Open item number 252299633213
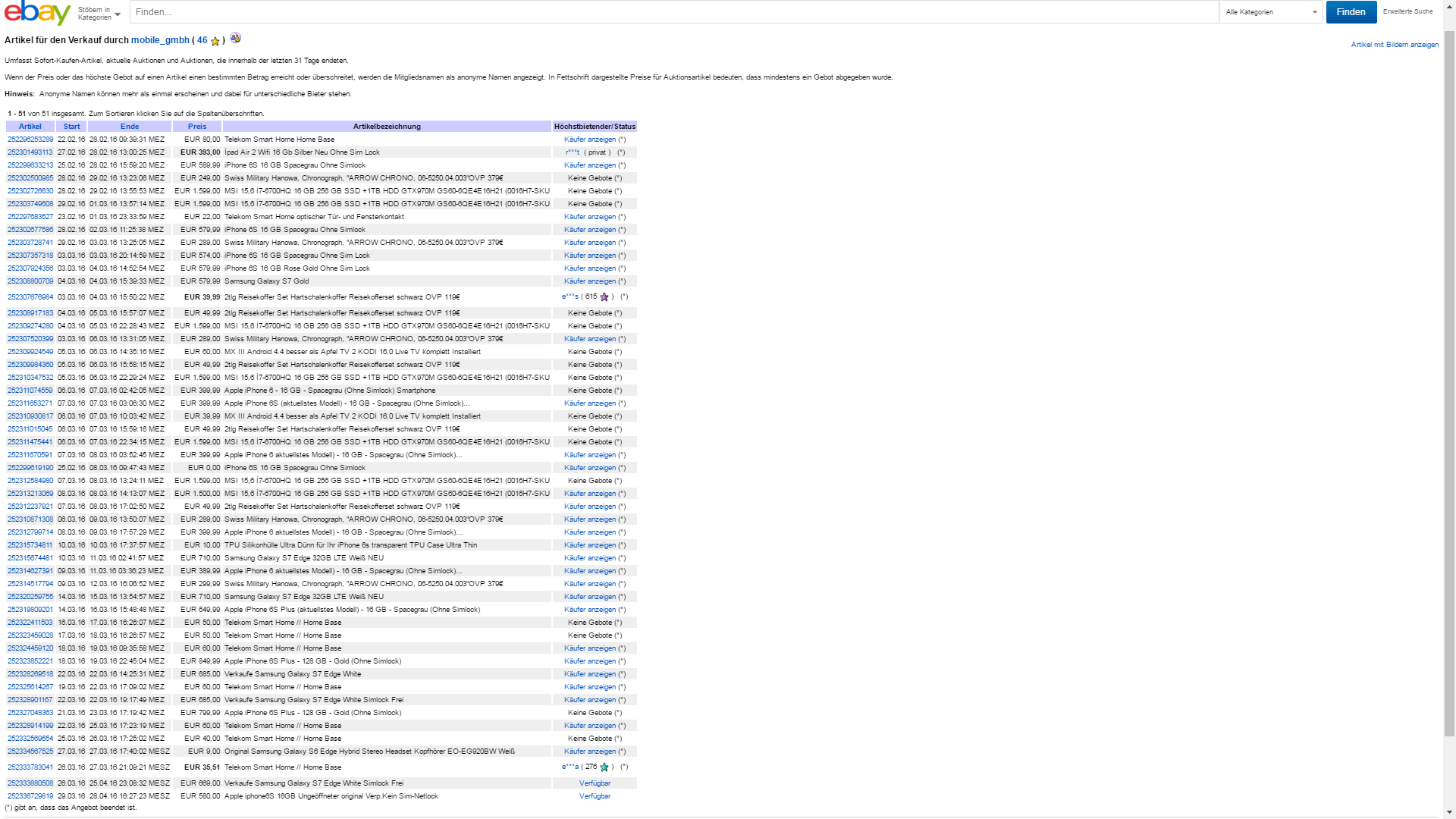1456x819 pixels. tap(30, 165)
